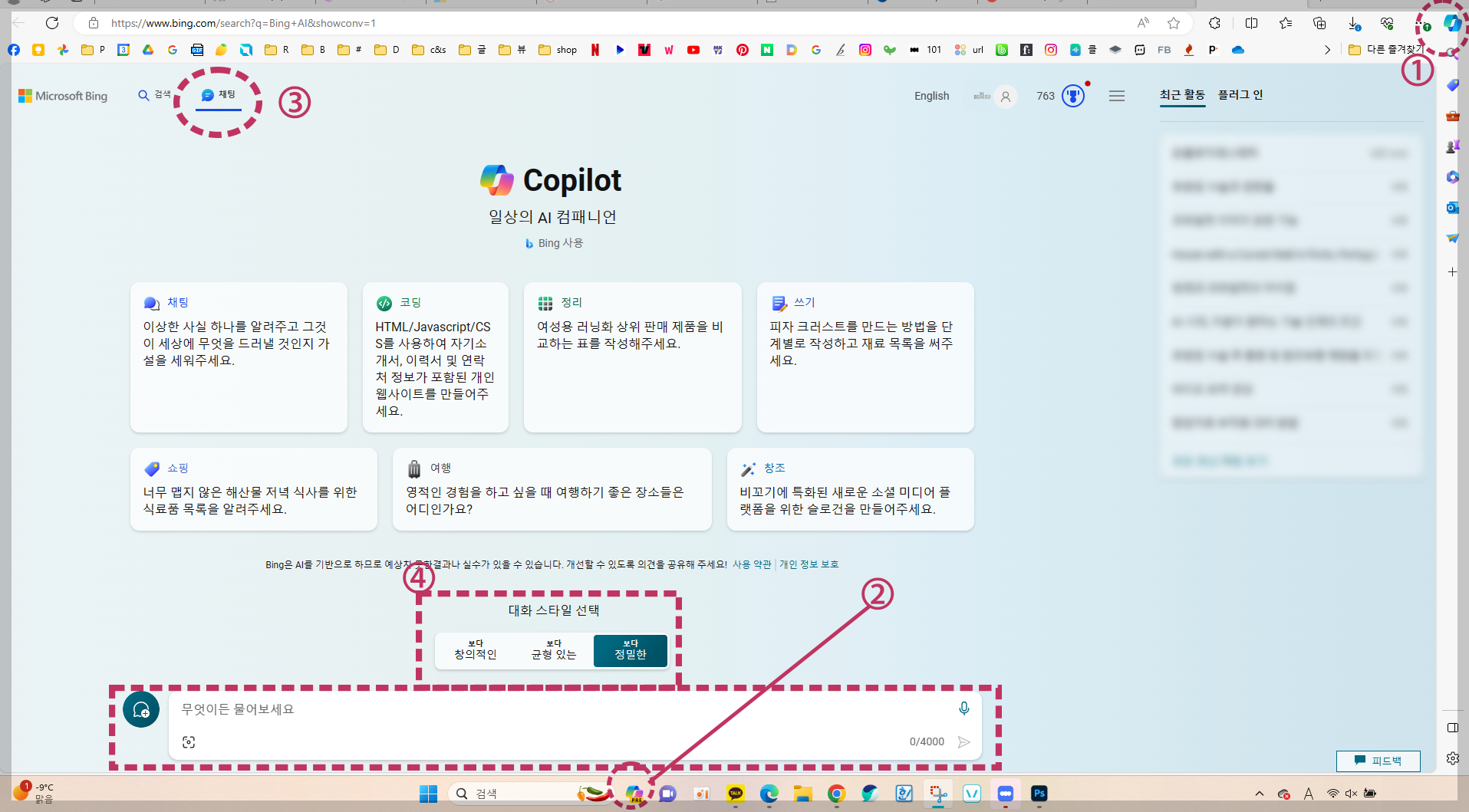The width and height of the screenshot is (1469, 812).
Task: Open the Favorites list icon
Action: (1286, 23)
